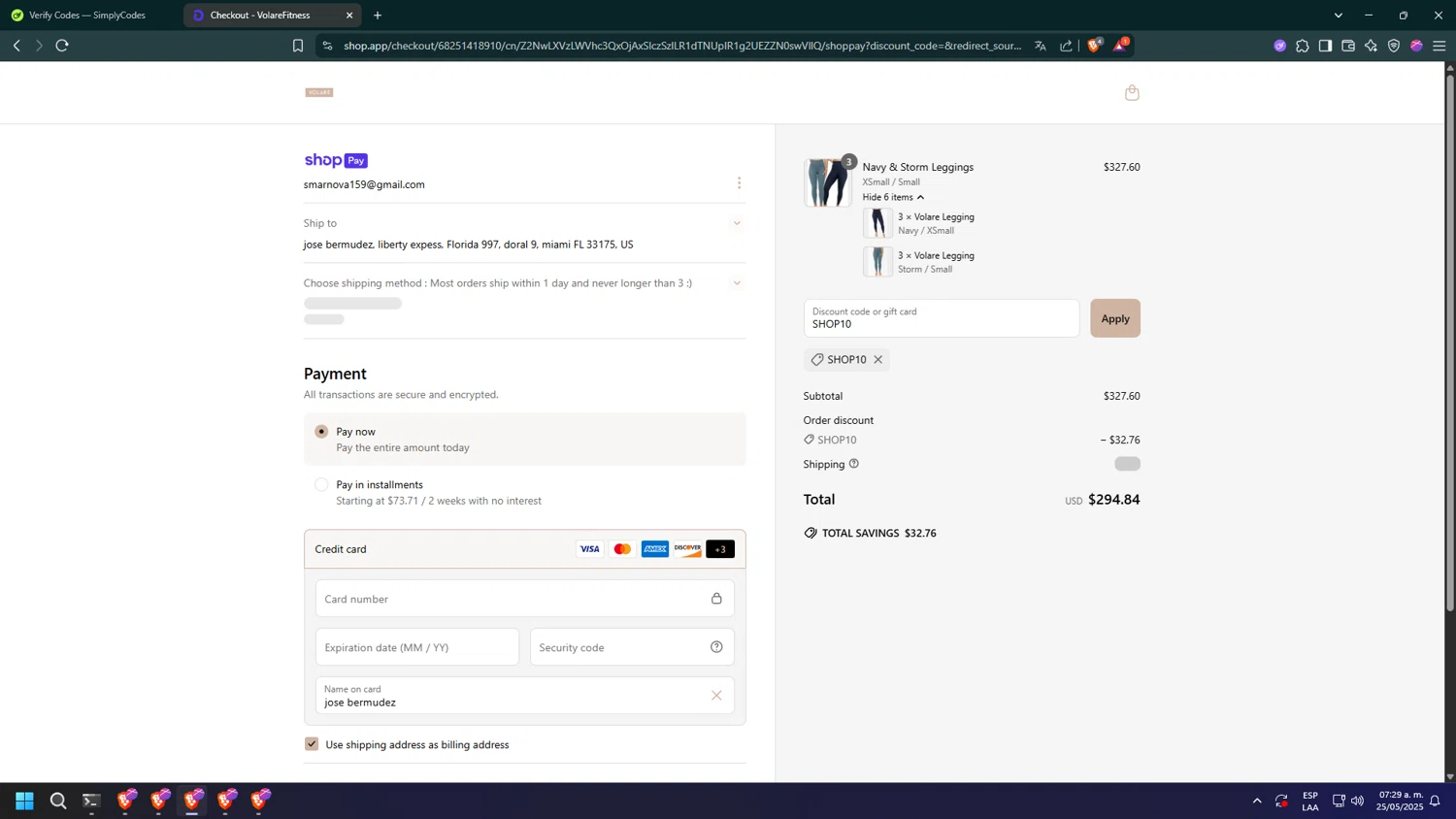Click the American Express icon
The image size is (1456, 819).
click(655, 549)
